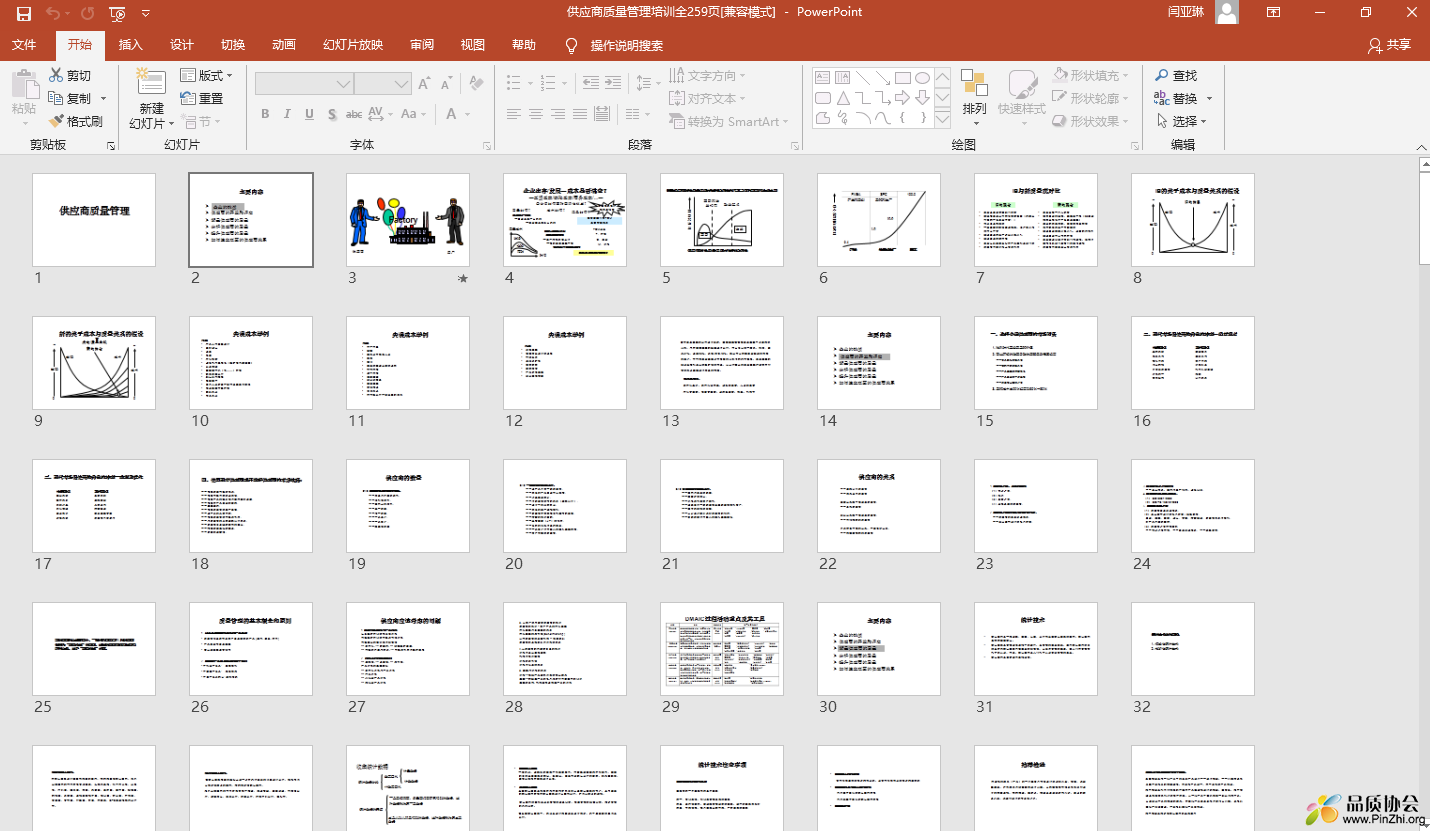Switch to the 设计 ribbon tab

pyautogui.click(x=181, y=45)
